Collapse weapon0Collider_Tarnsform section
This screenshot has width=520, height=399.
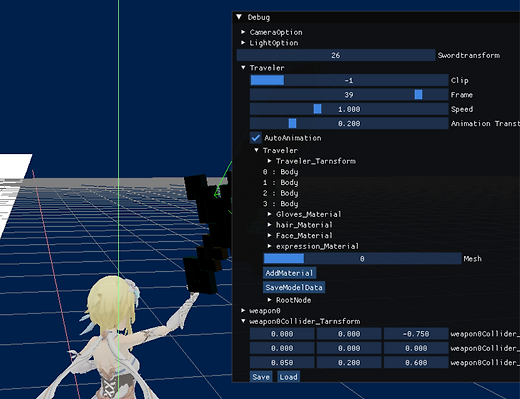[x=243, y=321]
